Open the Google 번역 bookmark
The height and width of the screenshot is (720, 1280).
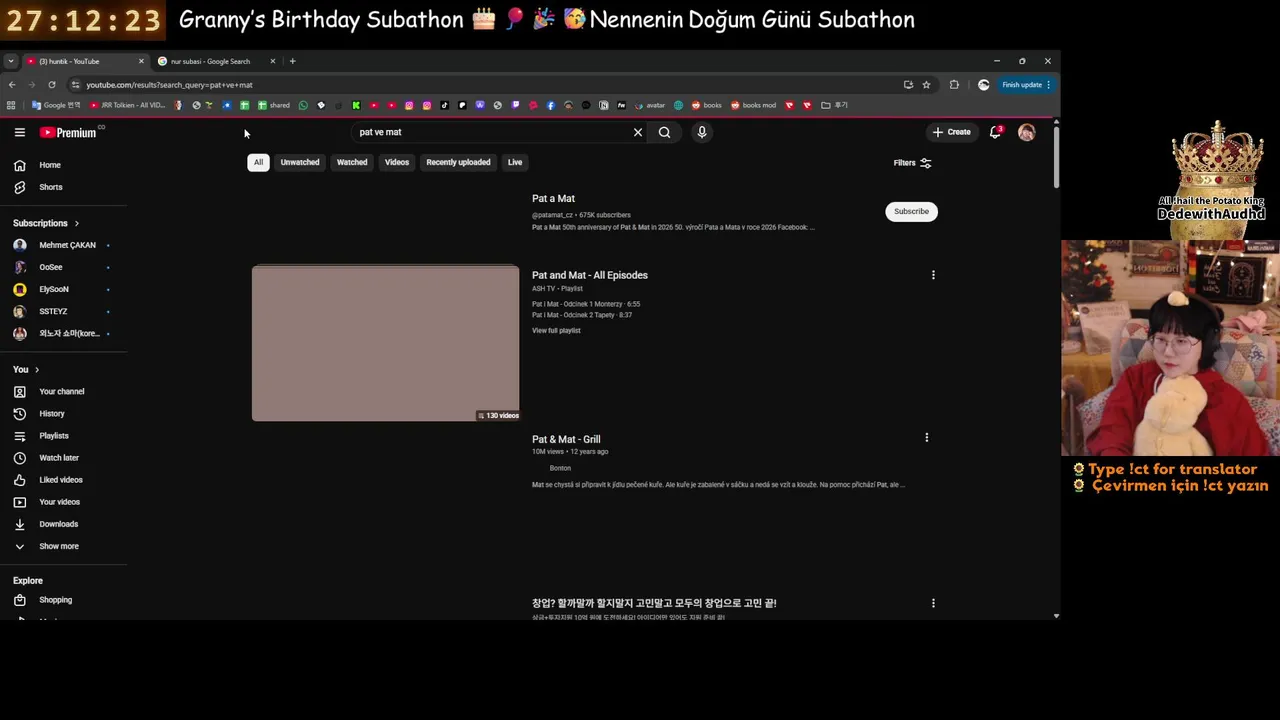click(56, 105)
